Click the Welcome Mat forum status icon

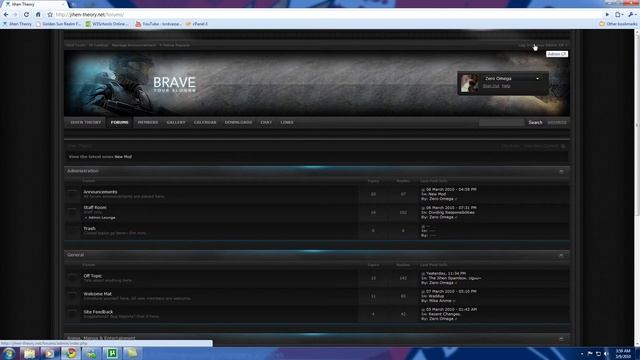73,296
